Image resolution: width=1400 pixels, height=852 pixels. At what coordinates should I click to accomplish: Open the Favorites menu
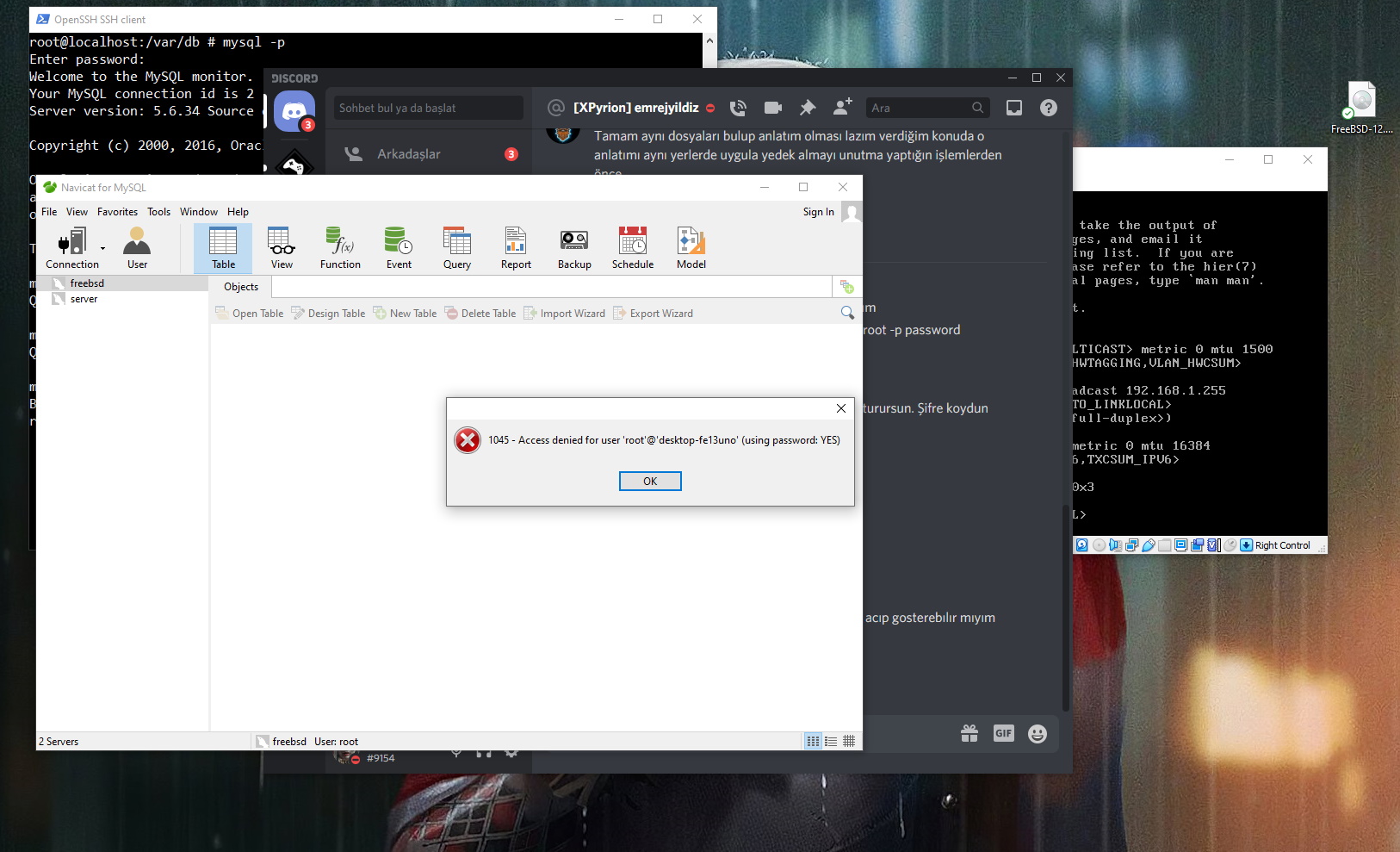click(x=117, y=212)
